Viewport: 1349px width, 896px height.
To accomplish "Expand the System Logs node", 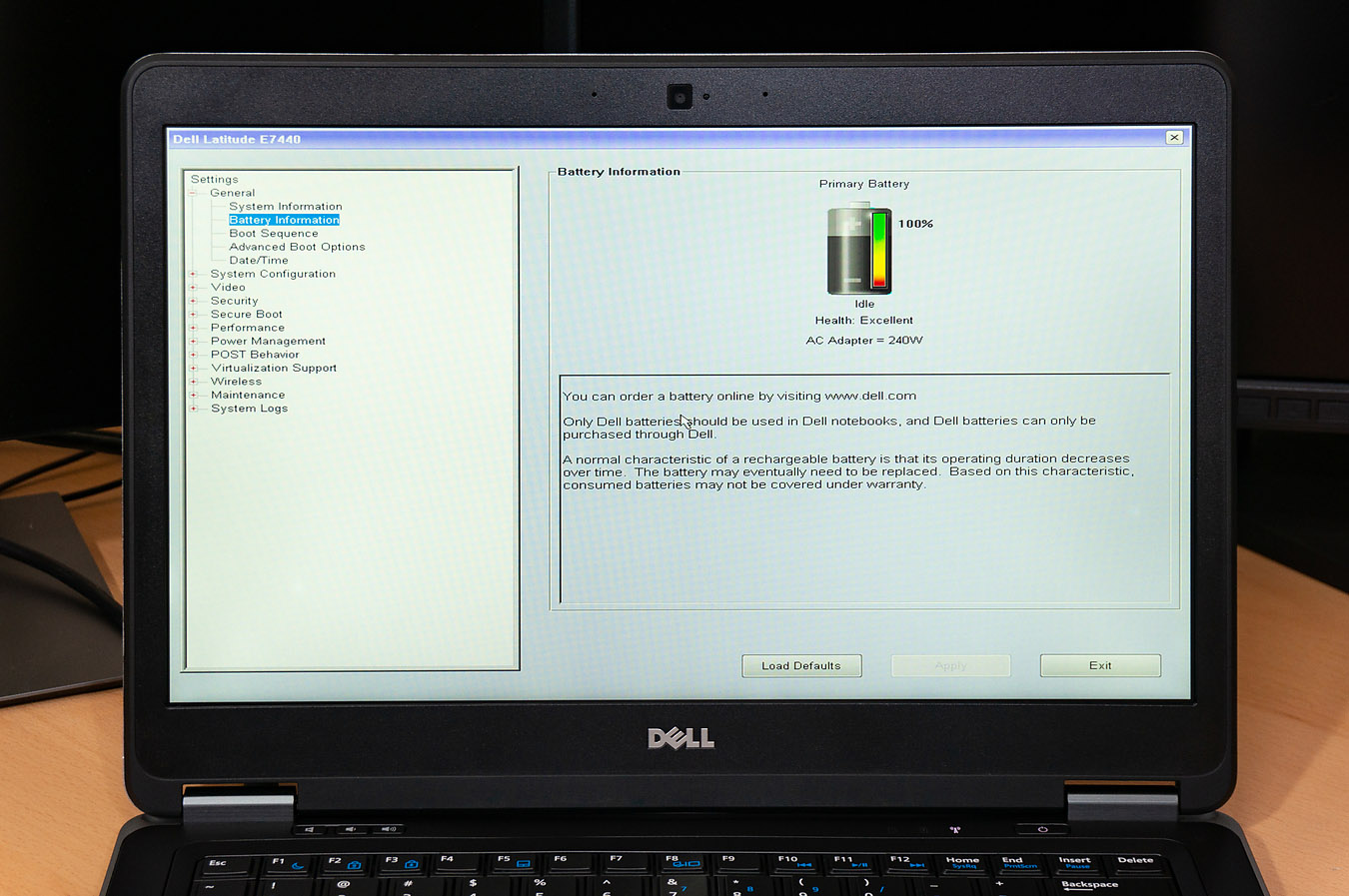I will coord(194,409).
